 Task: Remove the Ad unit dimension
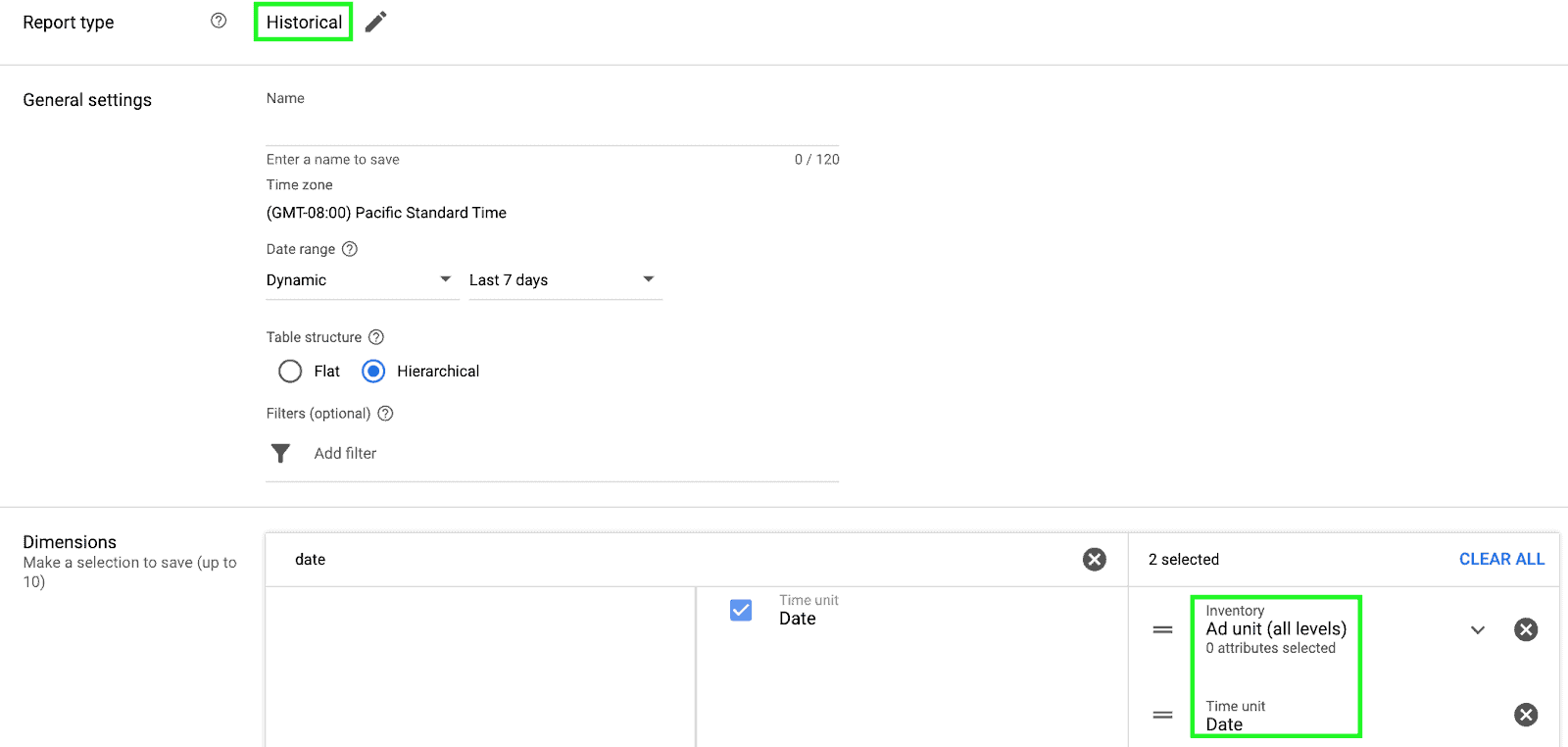click(x=1525, y=629)
